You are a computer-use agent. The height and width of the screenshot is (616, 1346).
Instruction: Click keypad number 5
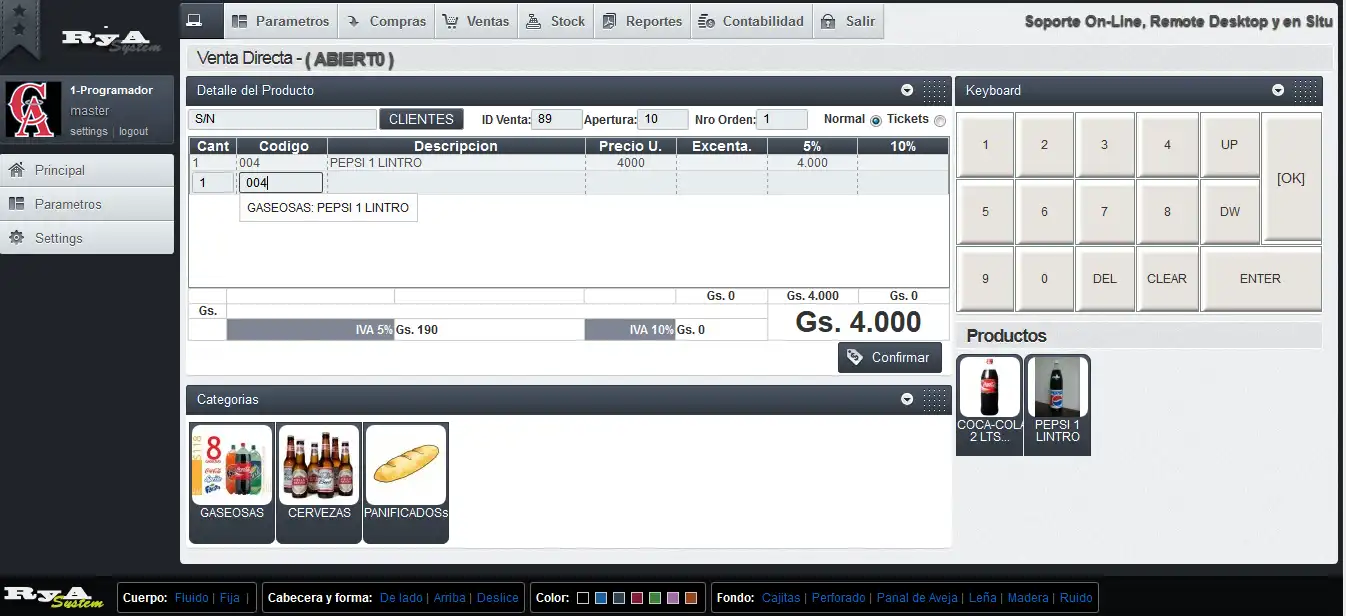[x=985, y=212]
